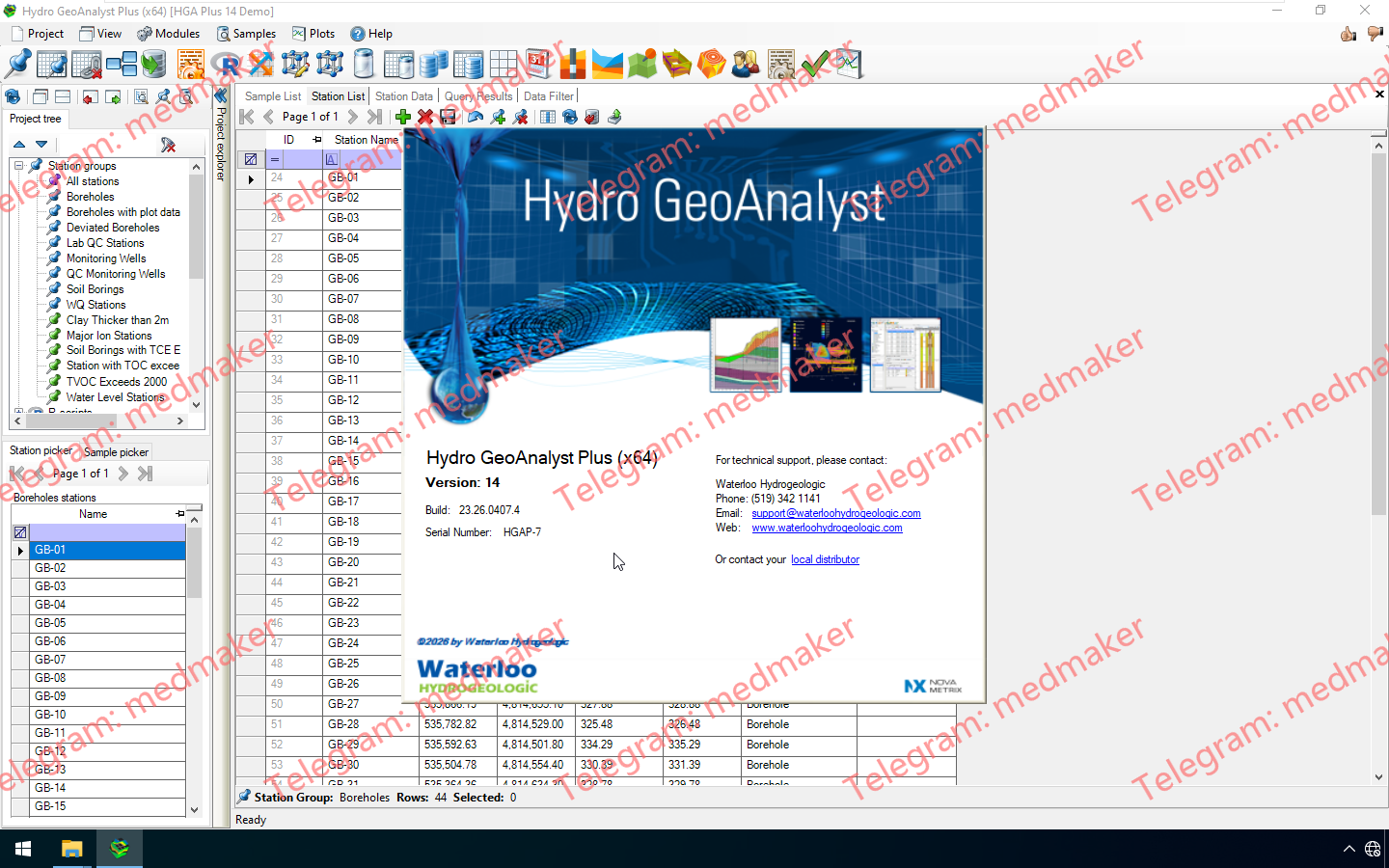Open the Plots menu

tap(313, 34)
